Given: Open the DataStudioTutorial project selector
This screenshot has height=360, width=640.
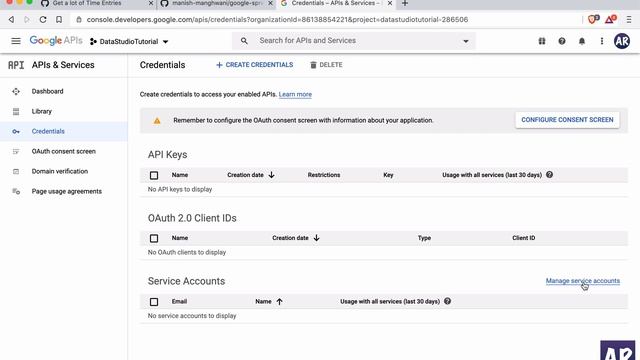Looking at the screenshot, I should [x=129, y=42].
